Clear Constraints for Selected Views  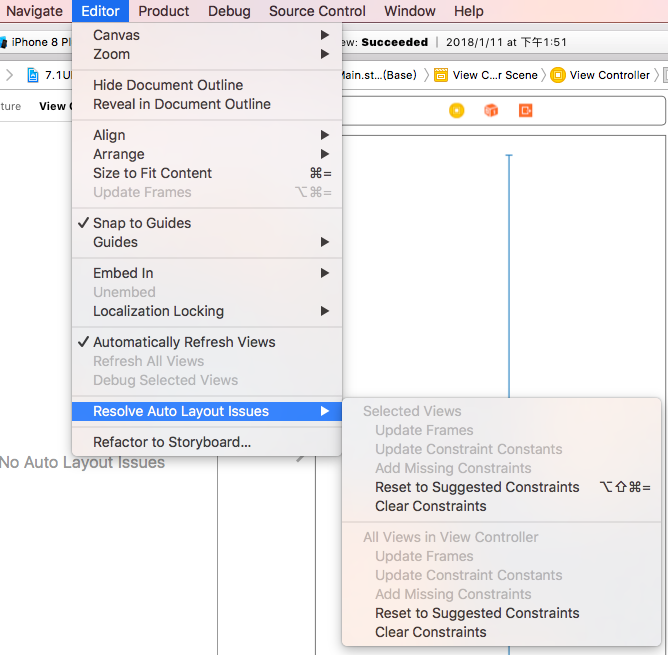pos(431,506)
